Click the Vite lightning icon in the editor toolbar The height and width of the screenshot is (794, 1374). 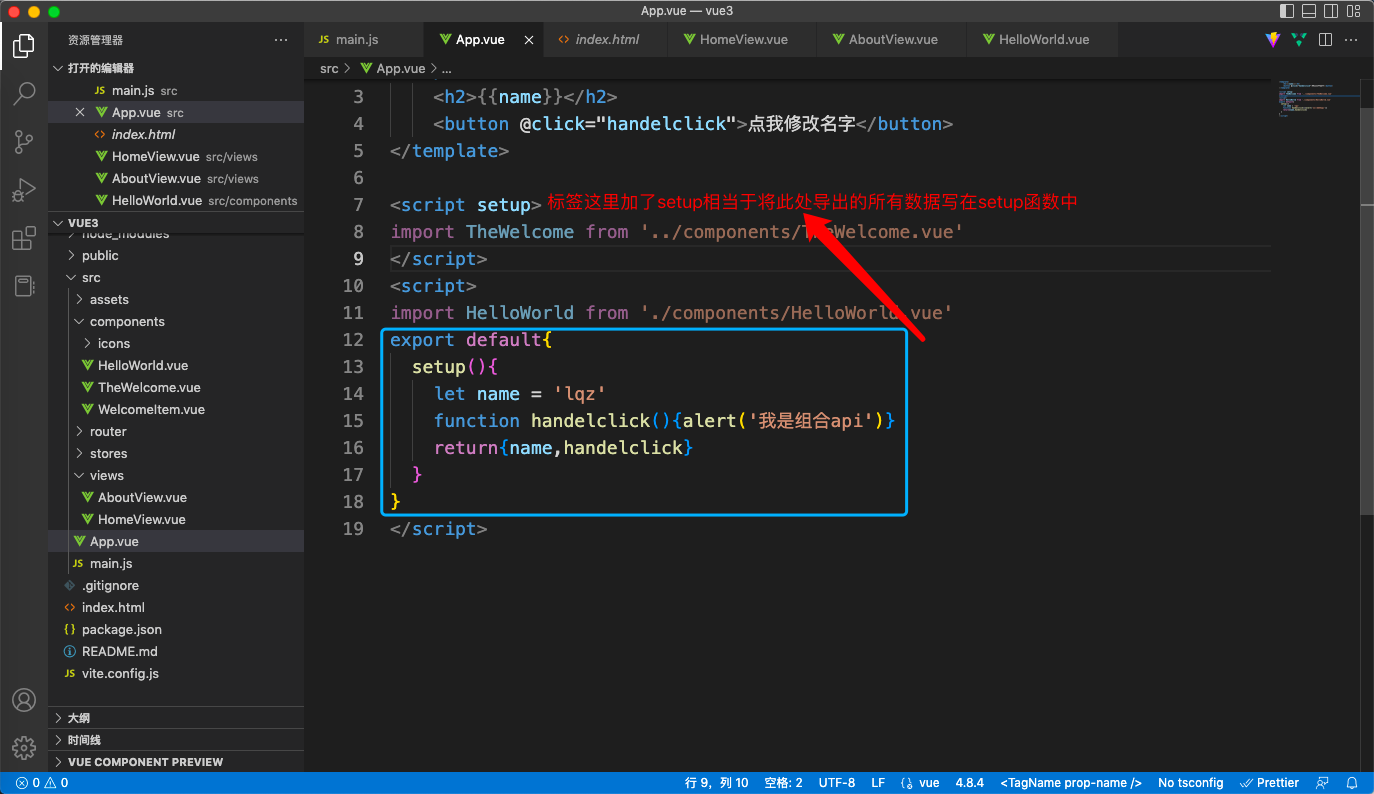click(1272, 40)
